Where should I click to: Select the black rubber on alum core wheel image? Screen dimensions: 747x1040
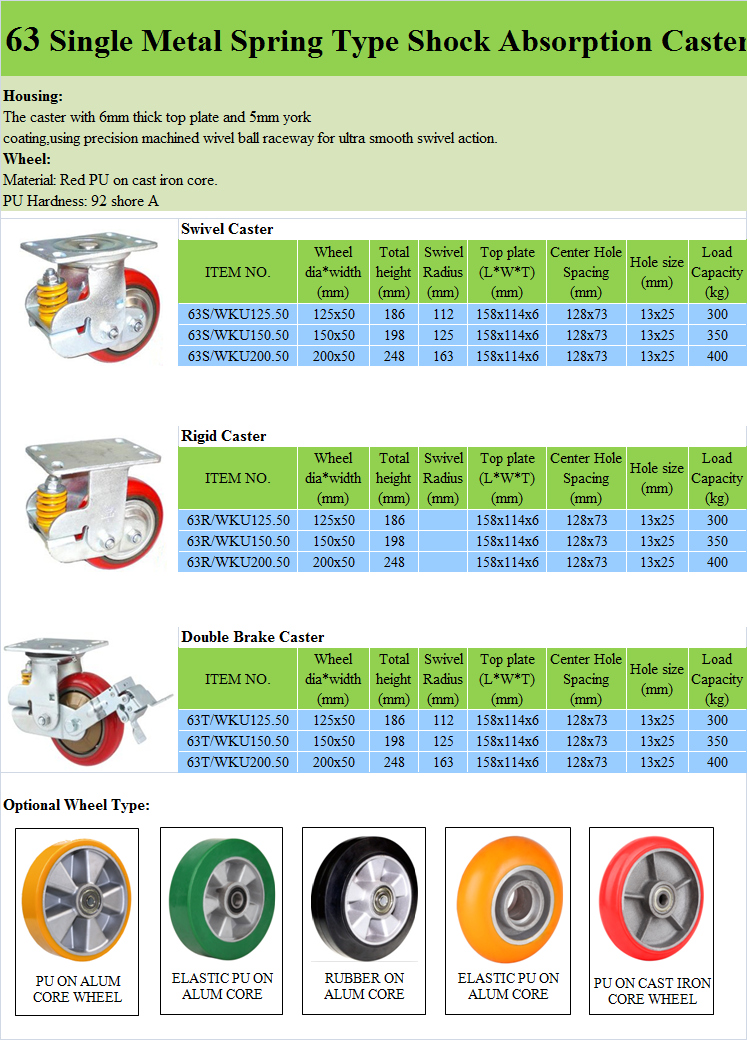point(364,897)
